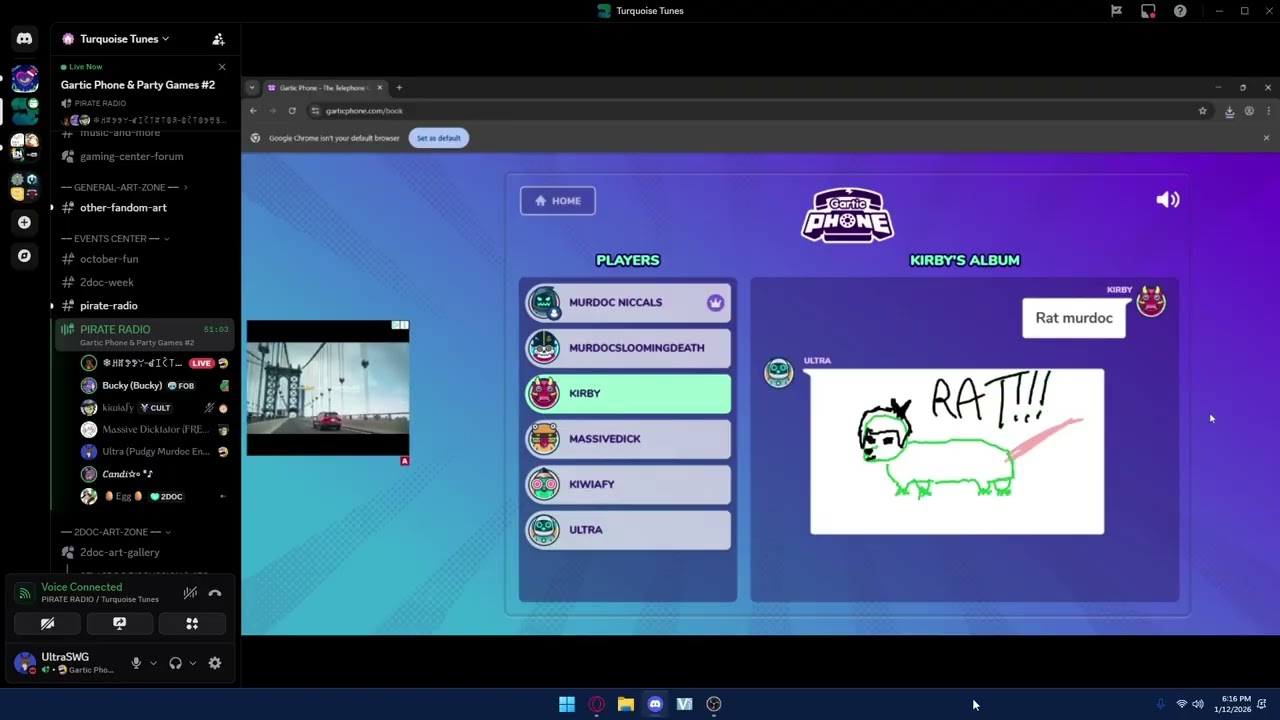The image size is (1280, 720).
Task: Click the noise suppression icon in Voice Connected
Action: pos(190,593)
